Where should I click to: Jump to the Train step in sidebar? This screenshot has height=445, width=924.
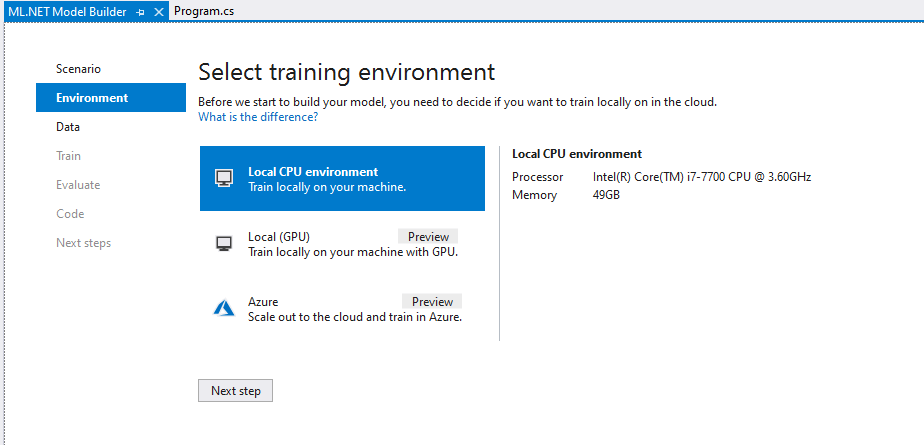point(68,156)
